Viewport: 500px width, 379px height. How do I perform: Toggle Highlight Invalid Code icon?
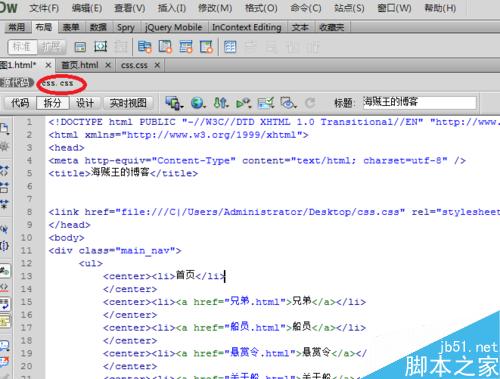pos(5,288)
